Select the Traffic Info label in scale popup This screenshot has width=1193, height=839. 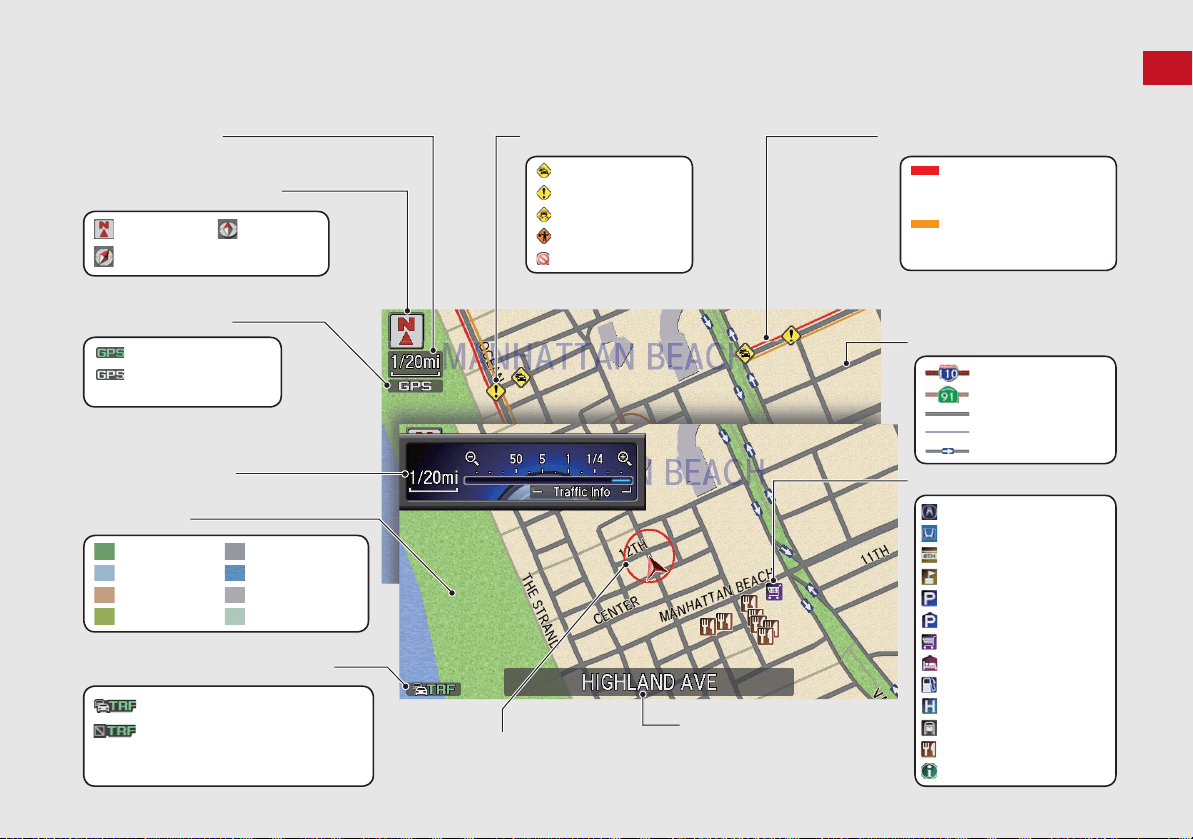coord(581,492)
